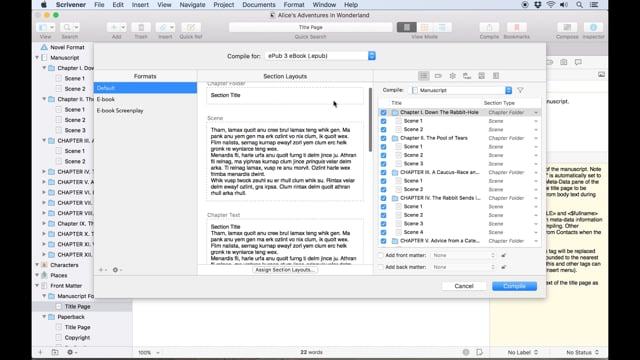This screenshot has height=360, width=640.
Task: Open the No Status dropdown in footer
Action: coord(582,352)
